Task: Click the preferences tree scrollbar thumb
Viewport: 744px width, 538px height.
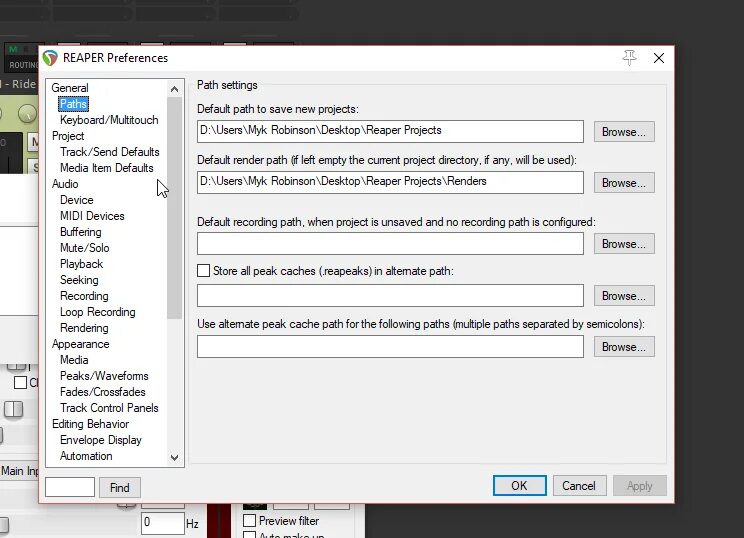Action: [175, 208]
